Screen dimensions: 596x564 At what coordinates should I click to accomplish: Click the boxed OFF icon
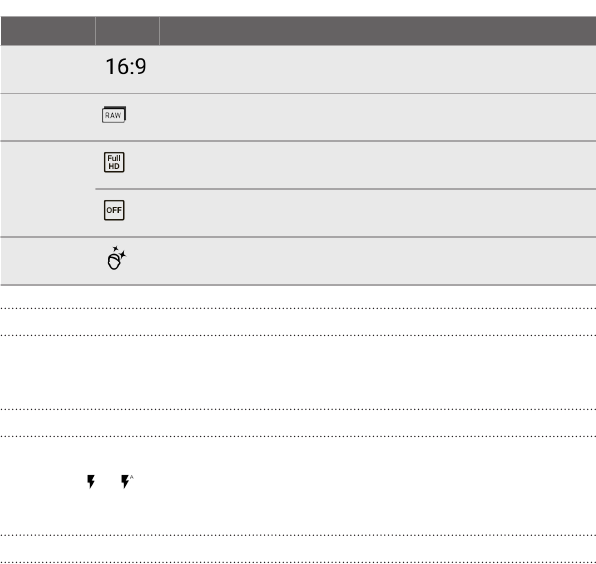(x=114, y=210)
